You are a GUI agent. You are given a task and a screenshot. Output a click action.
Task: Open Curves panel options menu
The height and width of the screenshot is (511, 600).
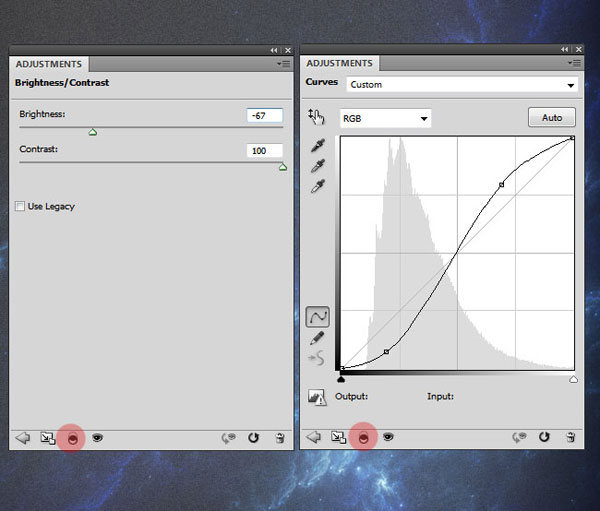(574, 63)
